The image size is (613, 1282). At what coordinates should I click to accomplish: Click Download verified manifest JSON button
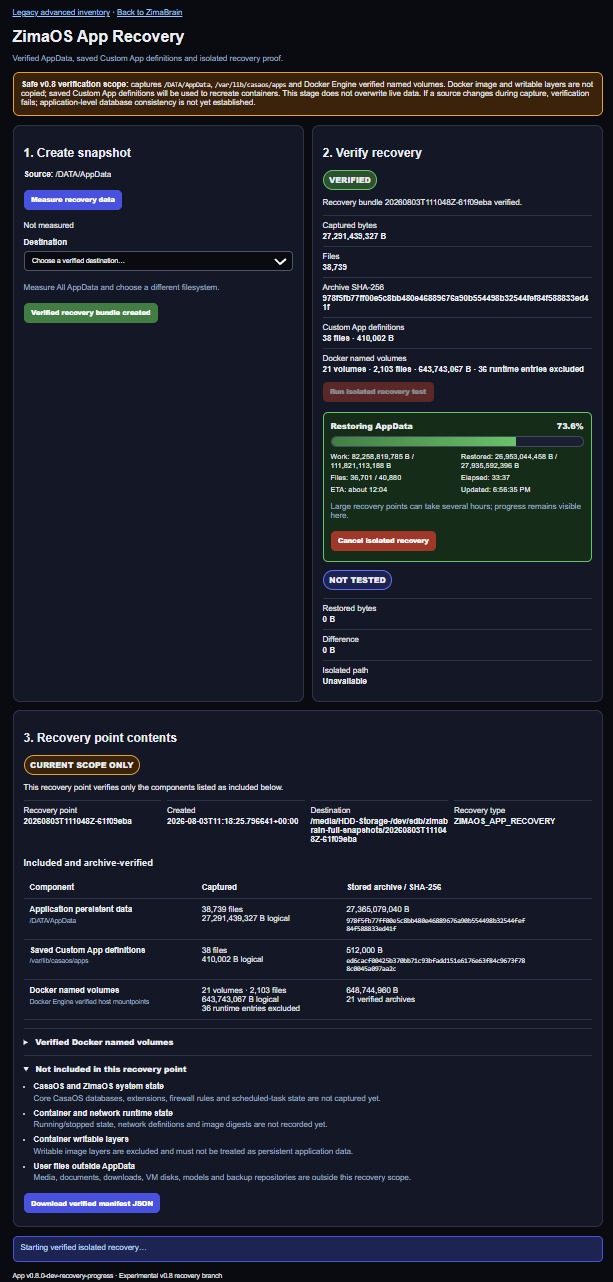pos(92,1203)
